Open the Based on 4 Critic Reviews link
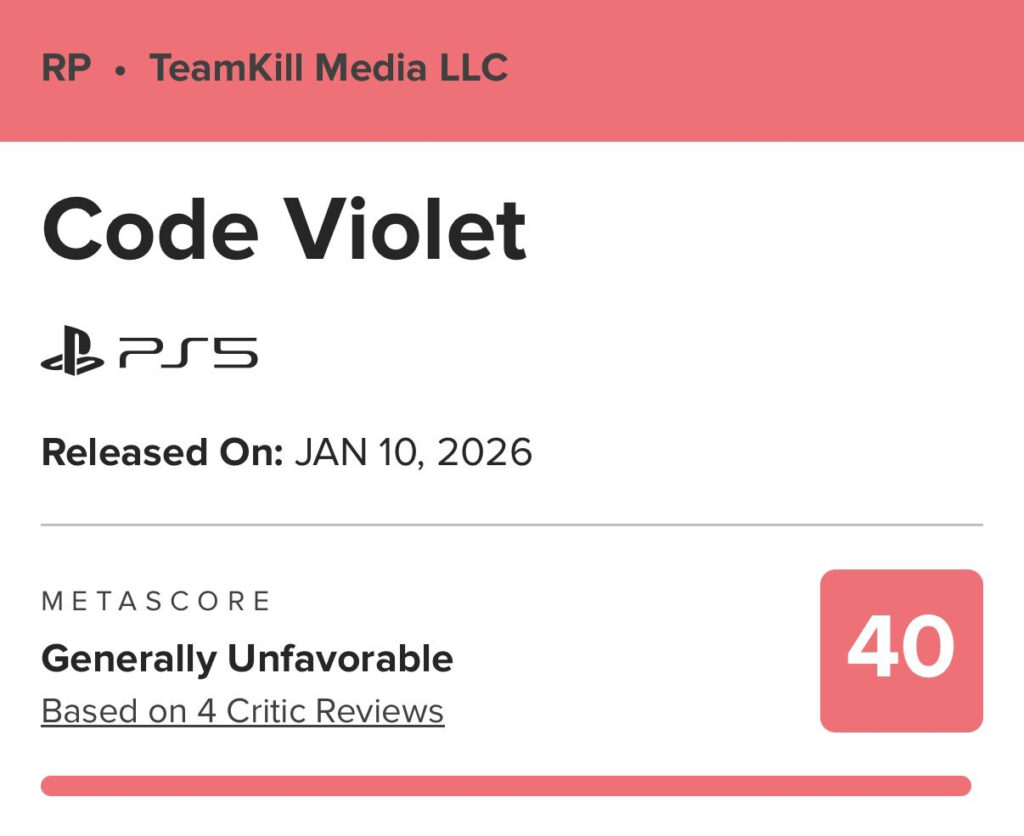This screenshot has height=836, width=1024. tap(242, 711)
